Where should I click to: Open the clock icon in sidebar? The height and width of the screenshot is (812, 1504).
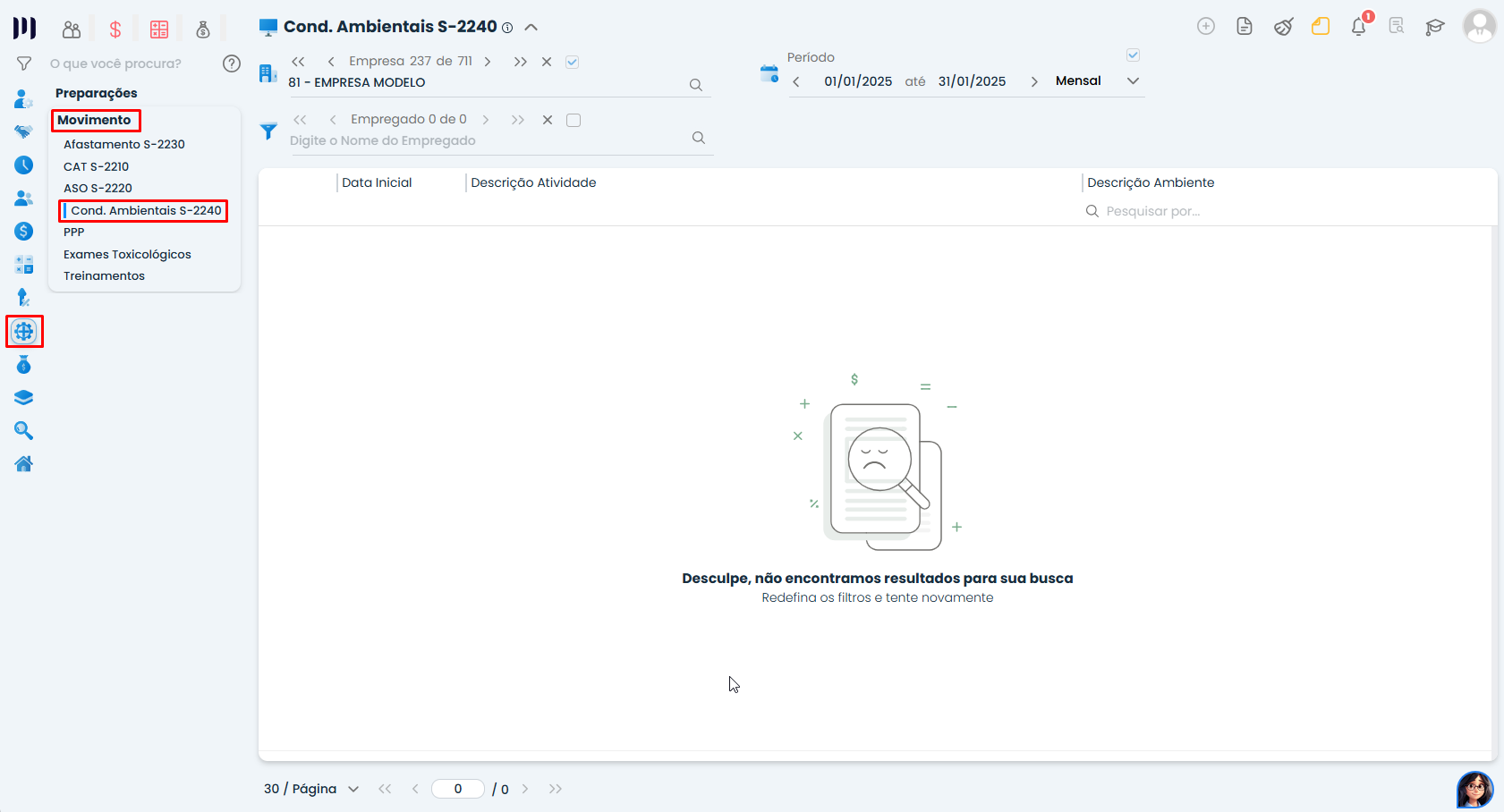(x=24, y=165)
